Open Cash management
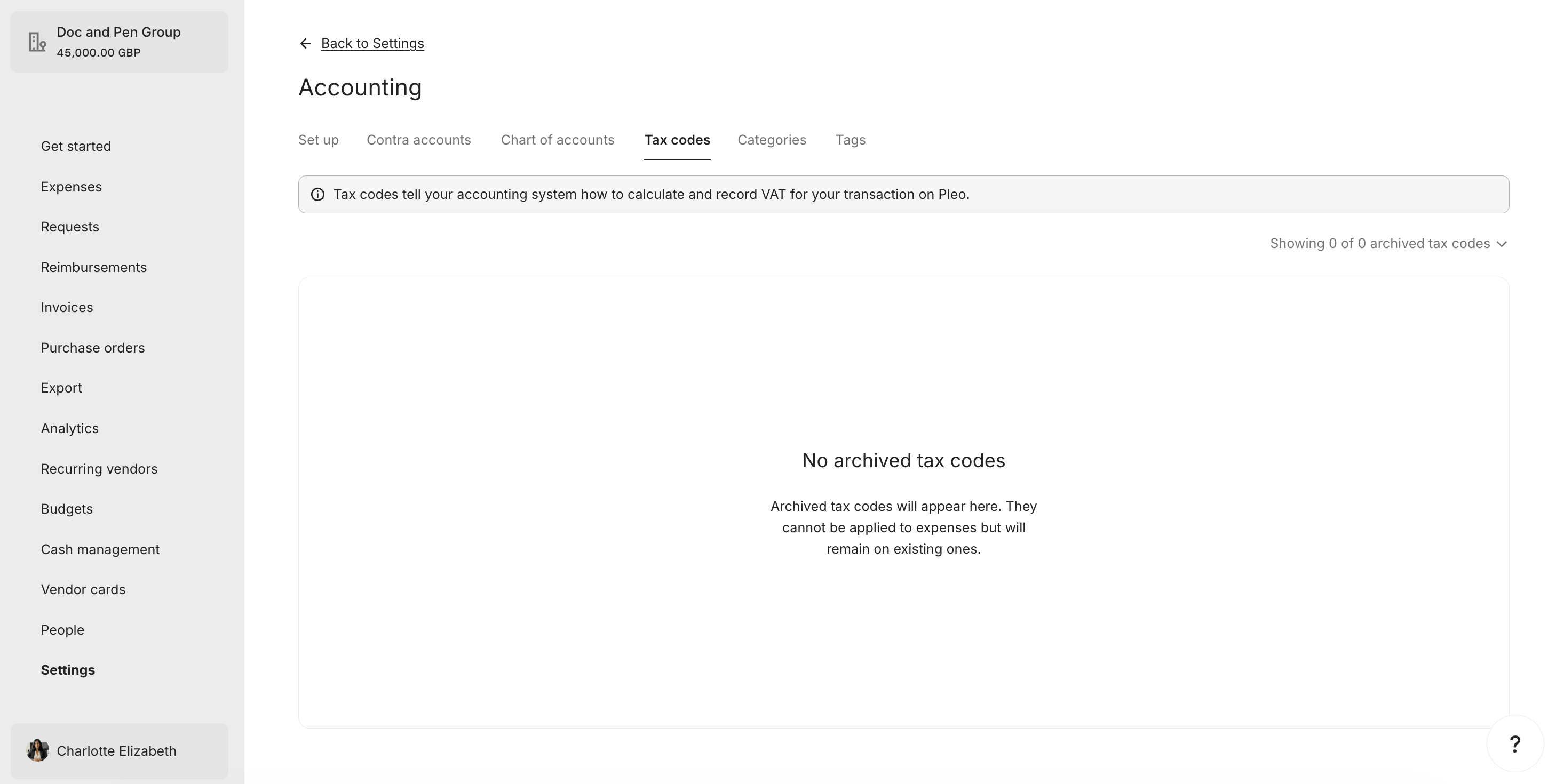Screen dimensions: 1556x784 click(x=100, y=549)
